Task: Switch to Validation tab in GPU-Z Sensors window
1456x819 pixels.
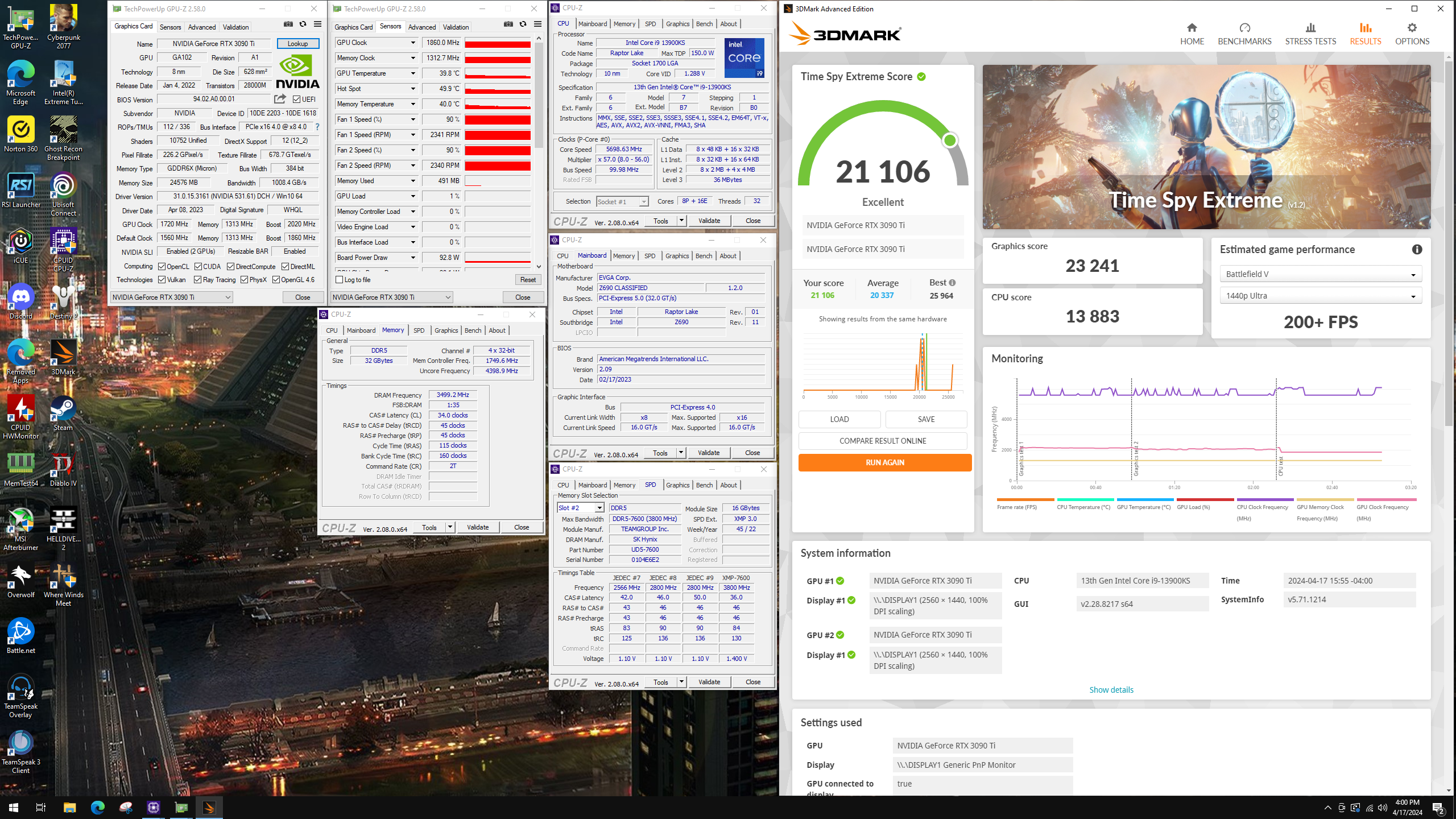Action: point(456,27)
